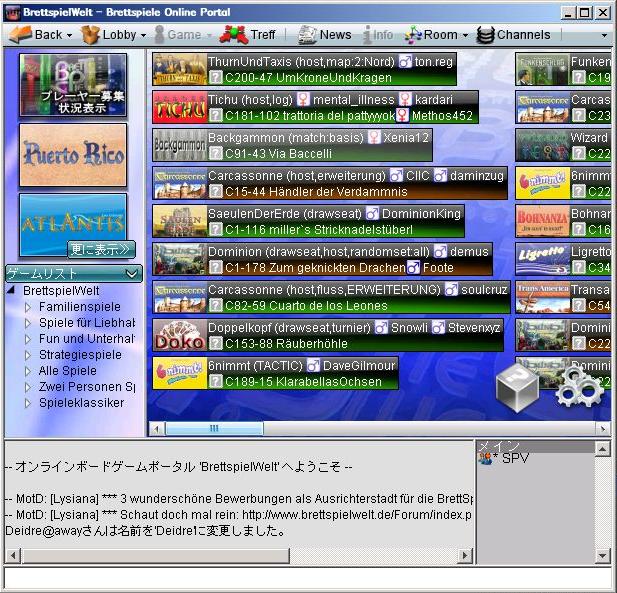Collapse the BrettspielWelt tree node
The width and height of the screenshot is (617, 593).
click(11, 290)
